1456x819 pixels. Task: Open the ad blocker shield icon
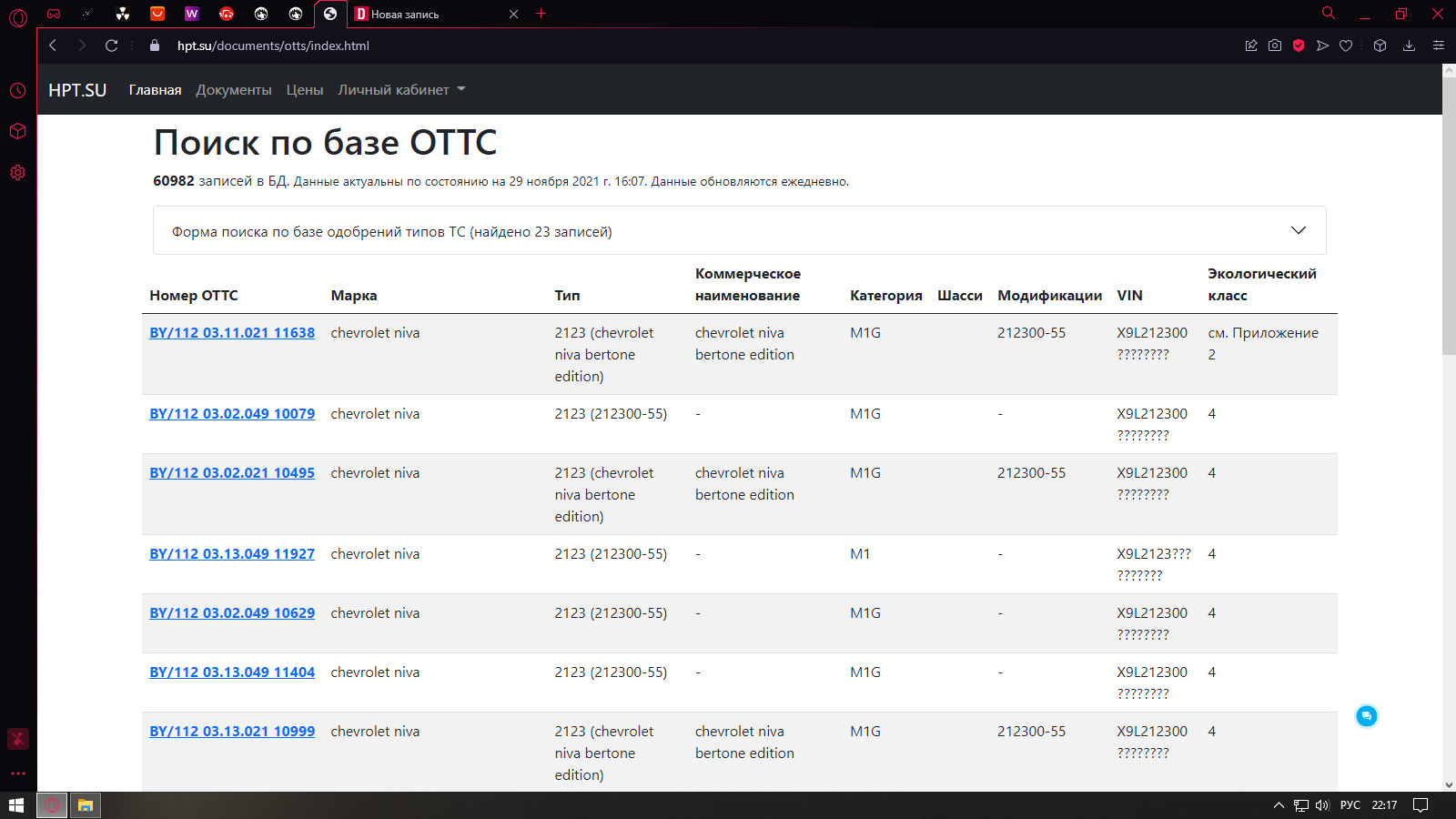1299,45
